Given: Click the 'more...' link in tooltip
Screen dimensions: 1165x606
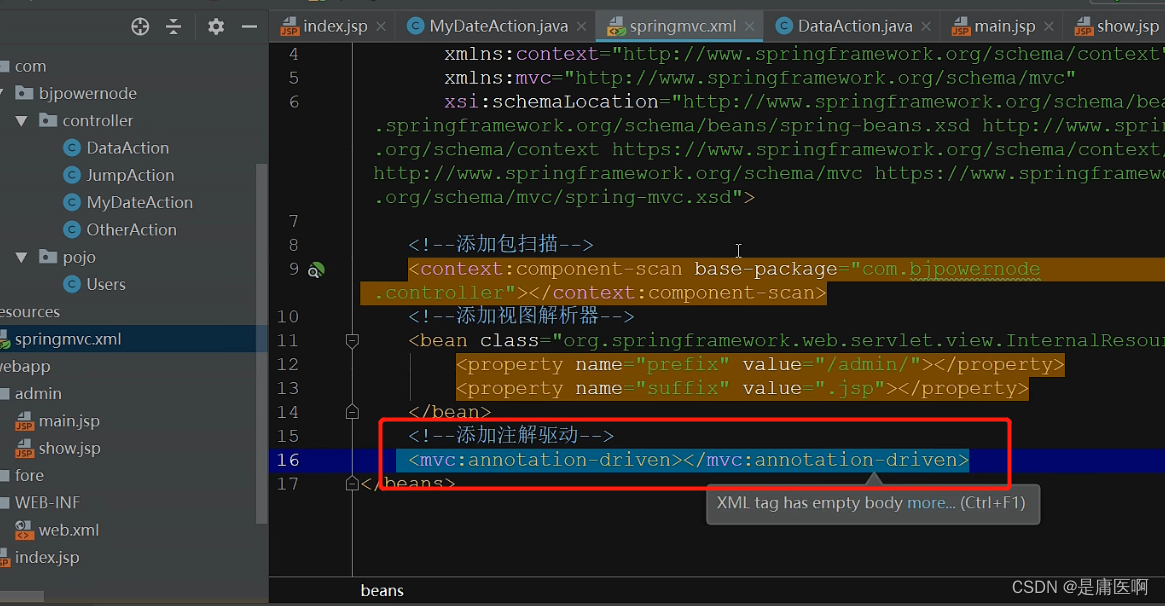Looking at the screenshot, I should 931,503.
